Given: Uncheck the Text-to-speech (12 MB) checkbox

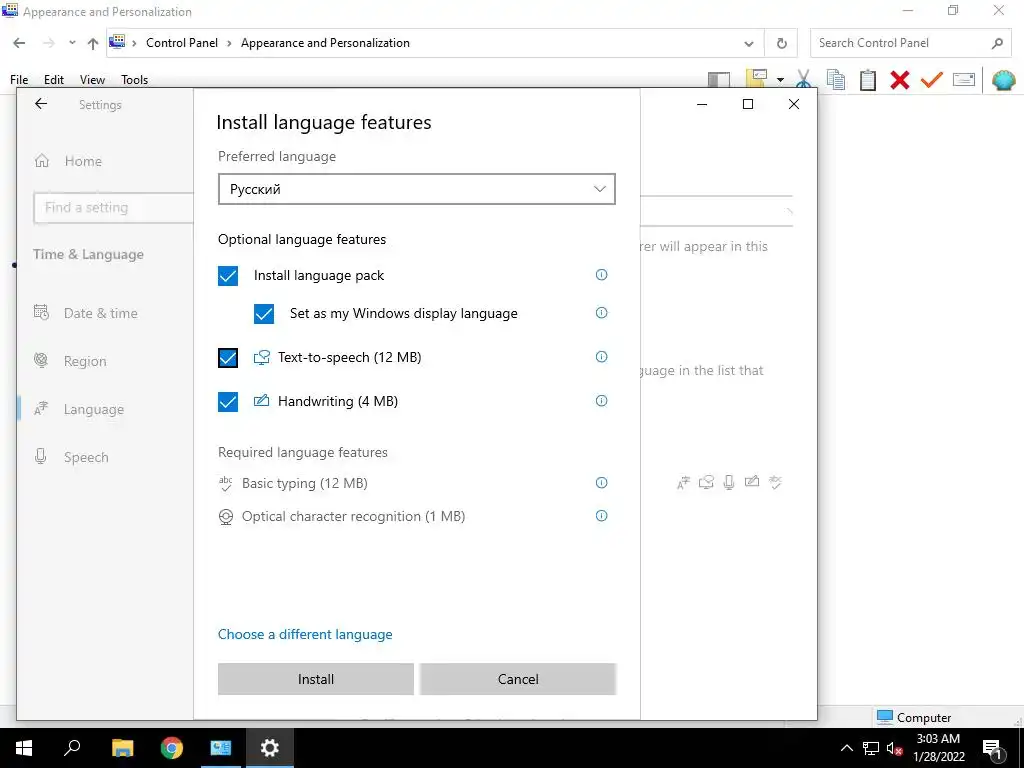Looking at the screenshot, I should 228,358.
